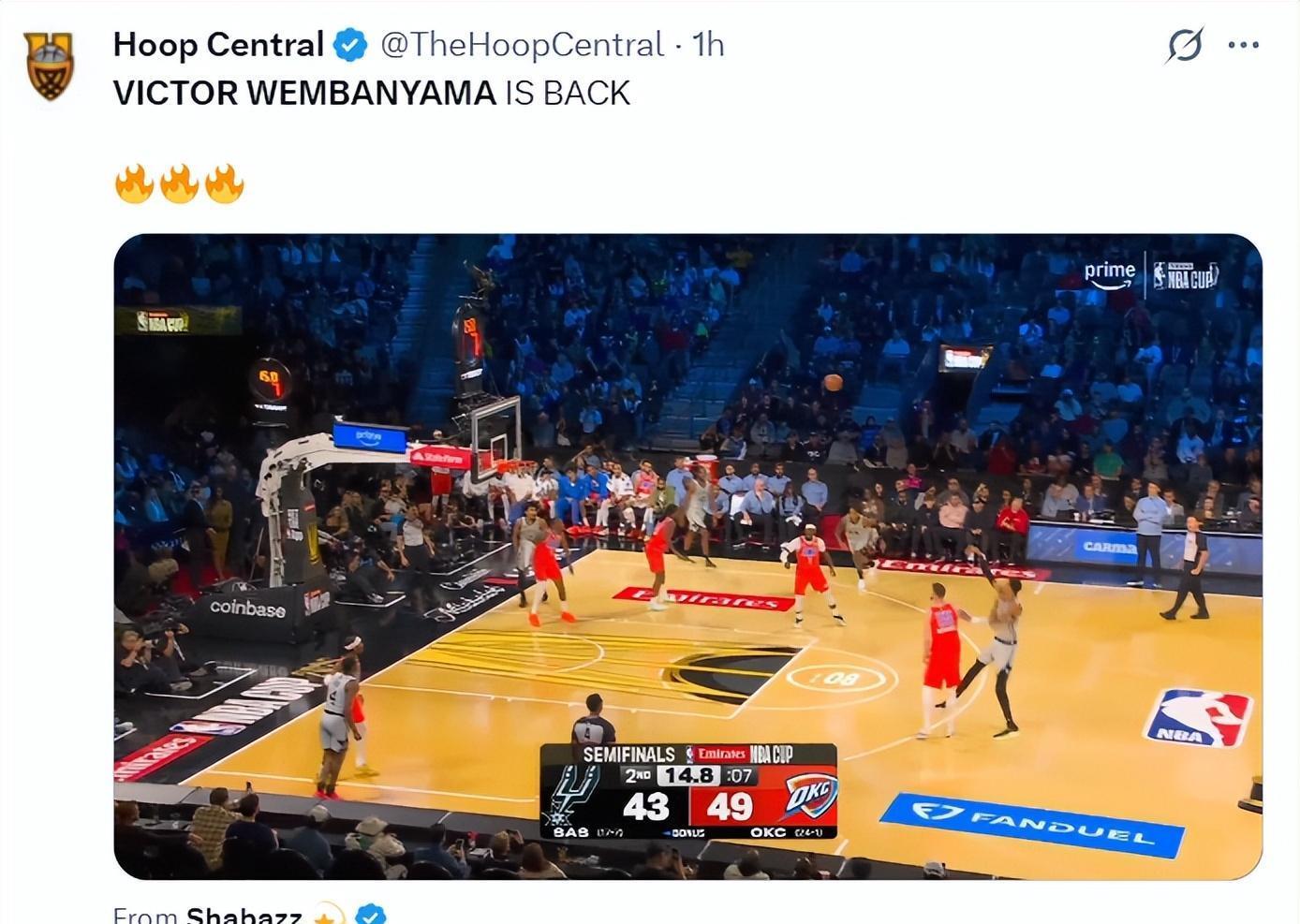Click the NBA Cup logo in video corner
This screenshot has width=1300, height=924.
(1186, 275)
